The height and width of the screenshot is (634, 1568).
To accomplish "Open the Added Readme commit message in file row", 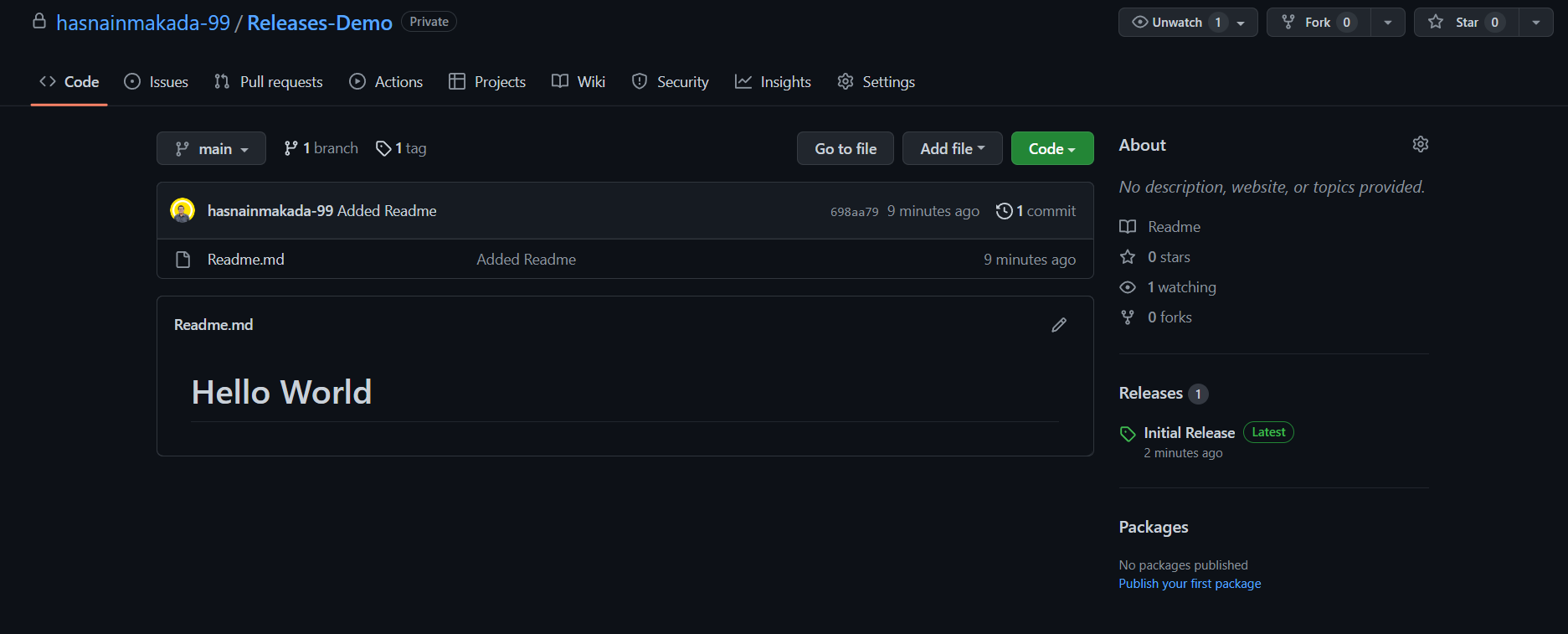I will 527,260.
